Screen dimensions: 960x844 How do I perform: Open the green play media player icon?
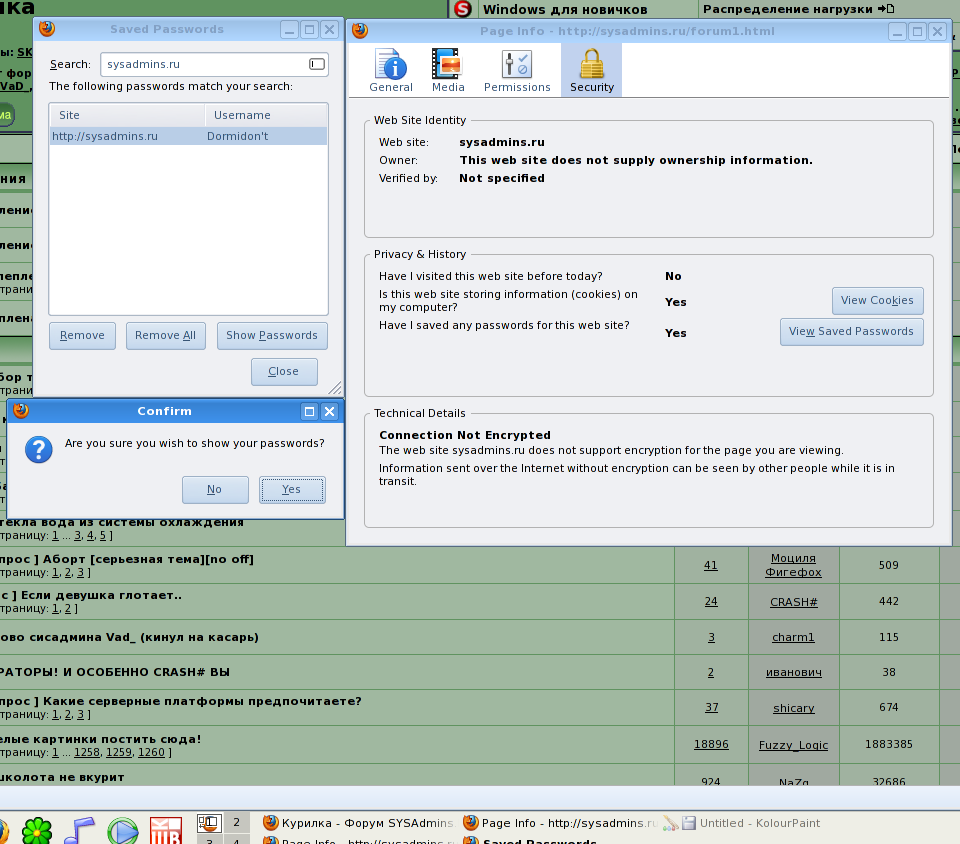coord(122,831)
